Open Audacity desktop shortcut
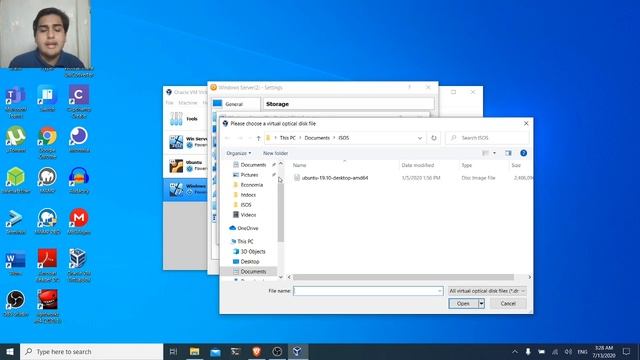Image resolution: width=640 pixels, height=360 pixels. [x=79, y=180]
